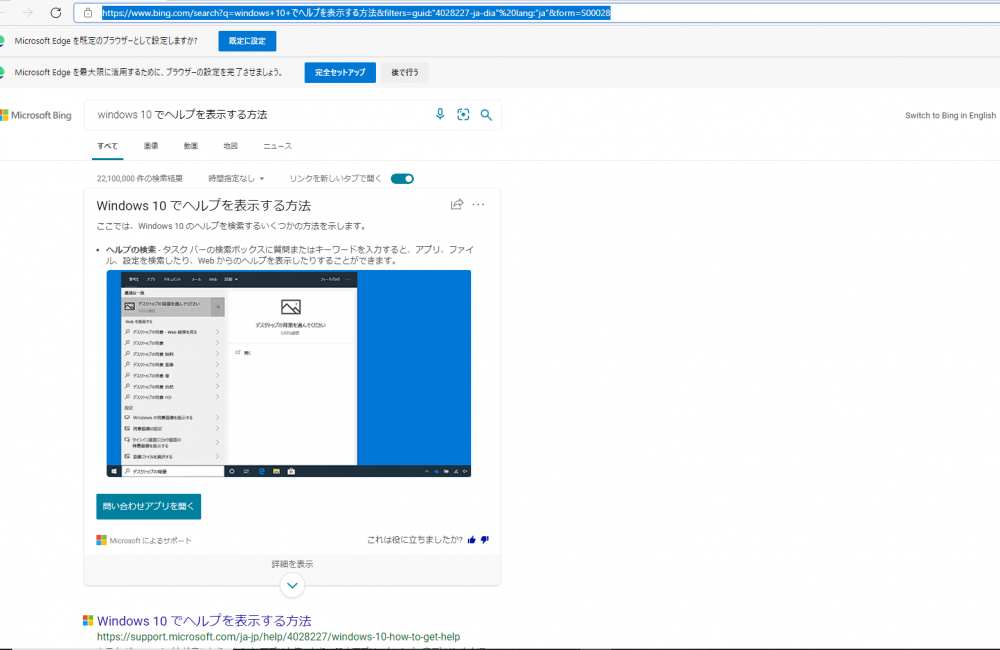Click the answer card heading title
The width and height of the screenshot is (1000, 650).
click(x=203, y=205)
